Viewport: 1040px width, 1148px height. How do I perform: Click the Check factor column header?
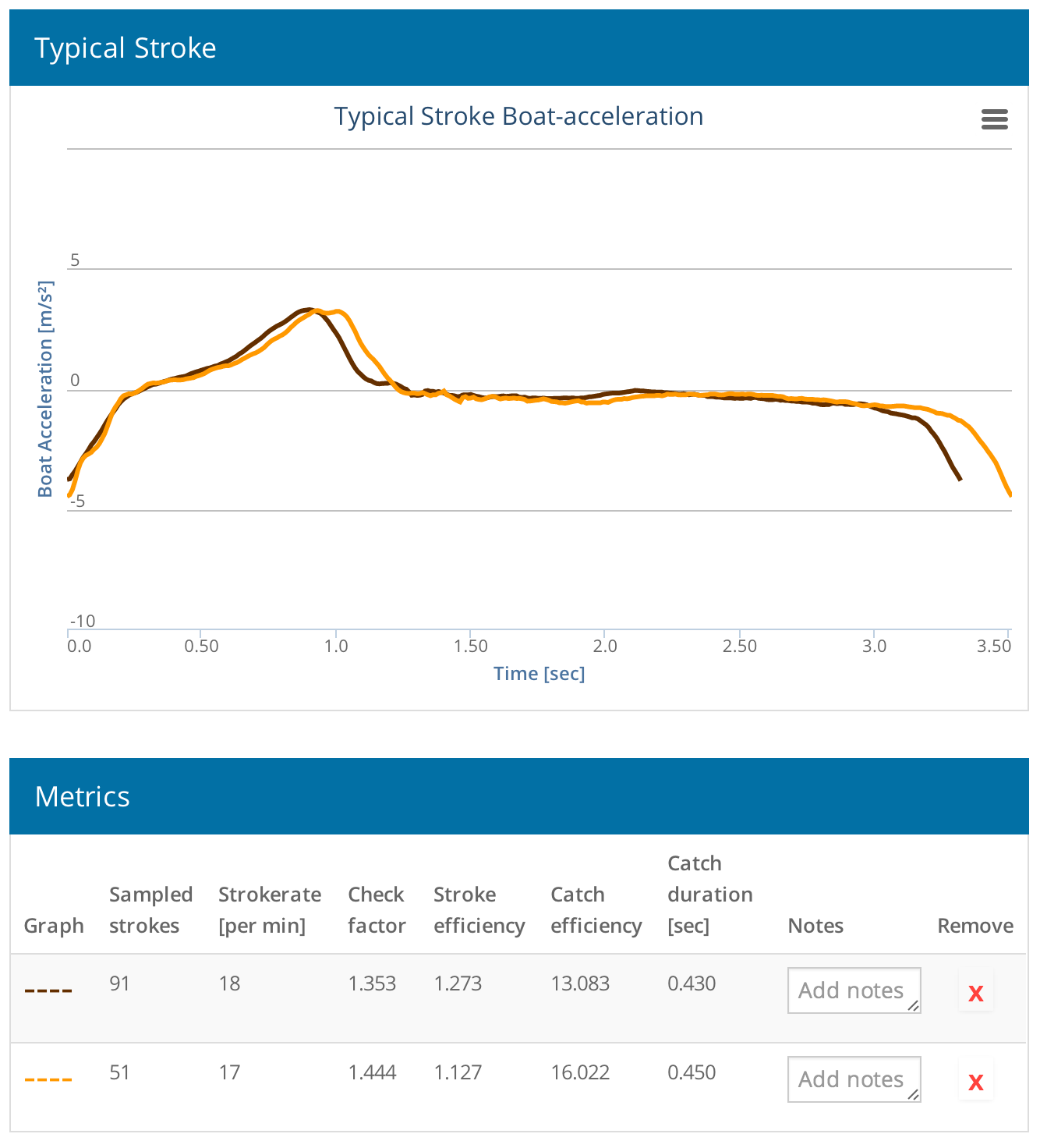pyautogui.click(x=377, y=910)
